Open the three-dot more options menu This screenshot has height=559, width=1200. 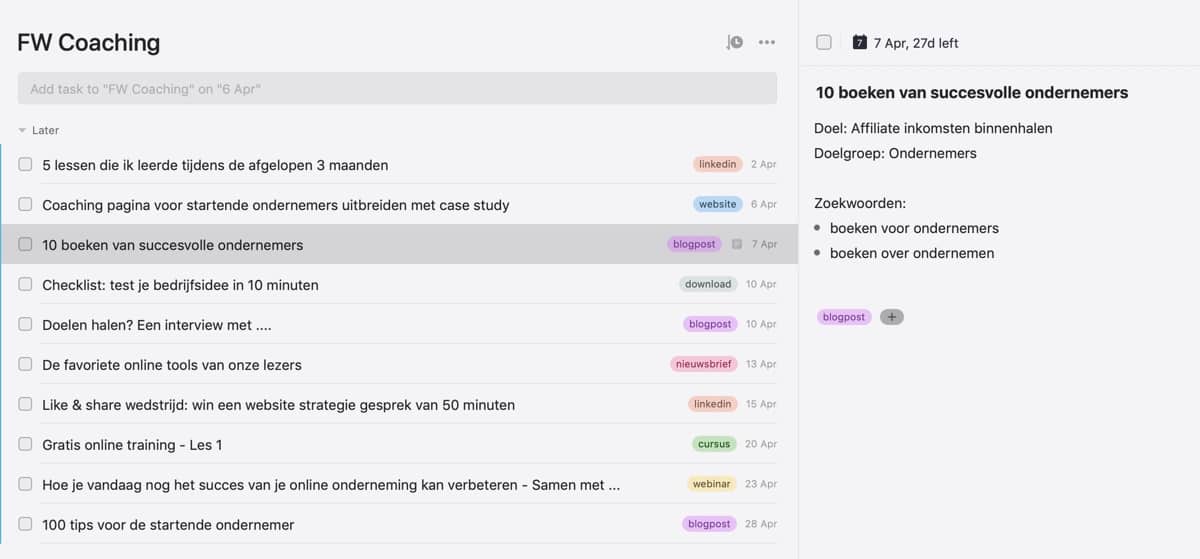tap(767, 42)
